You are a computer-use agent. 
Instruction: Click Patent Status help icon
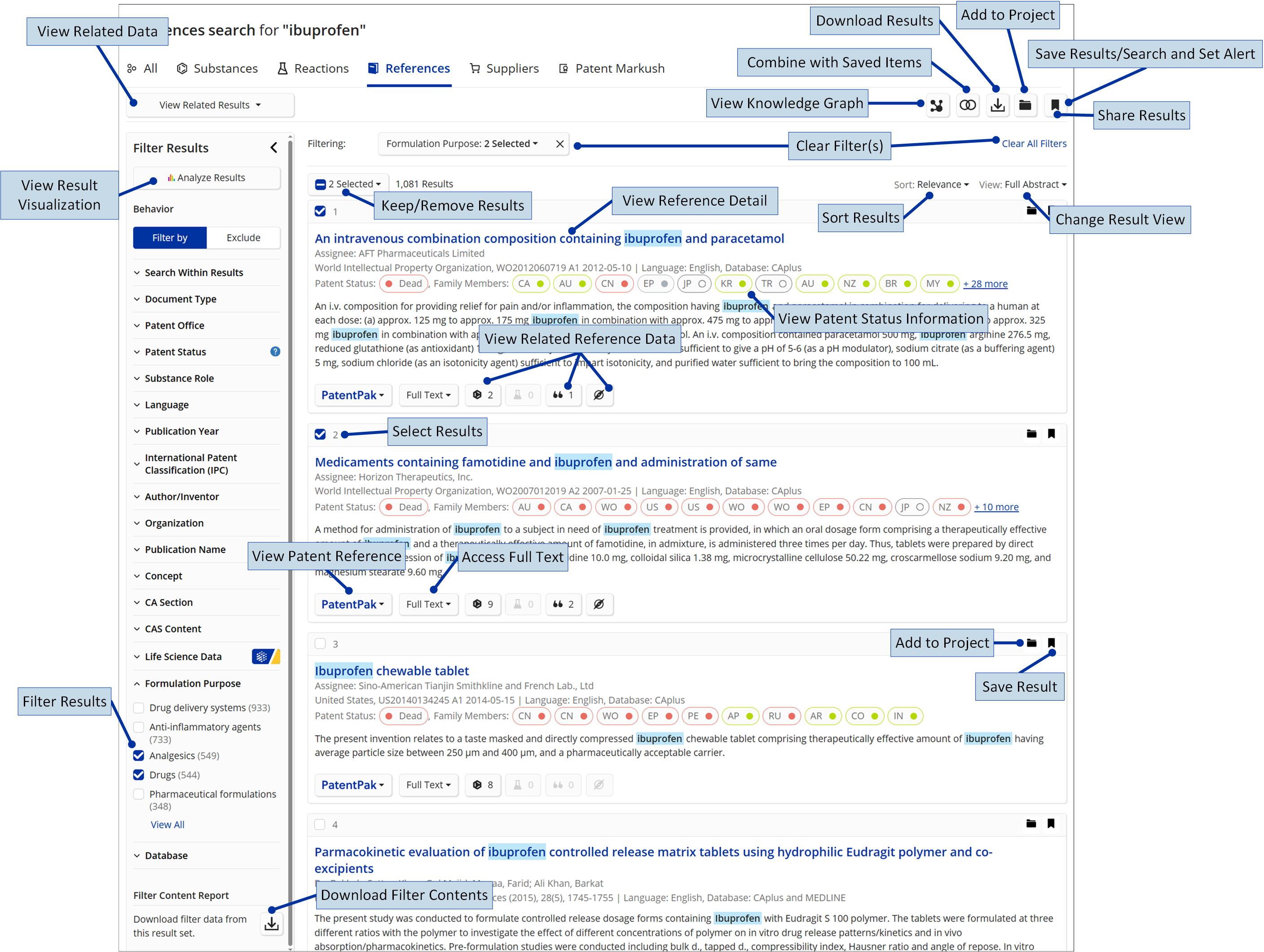pos(275,352)
